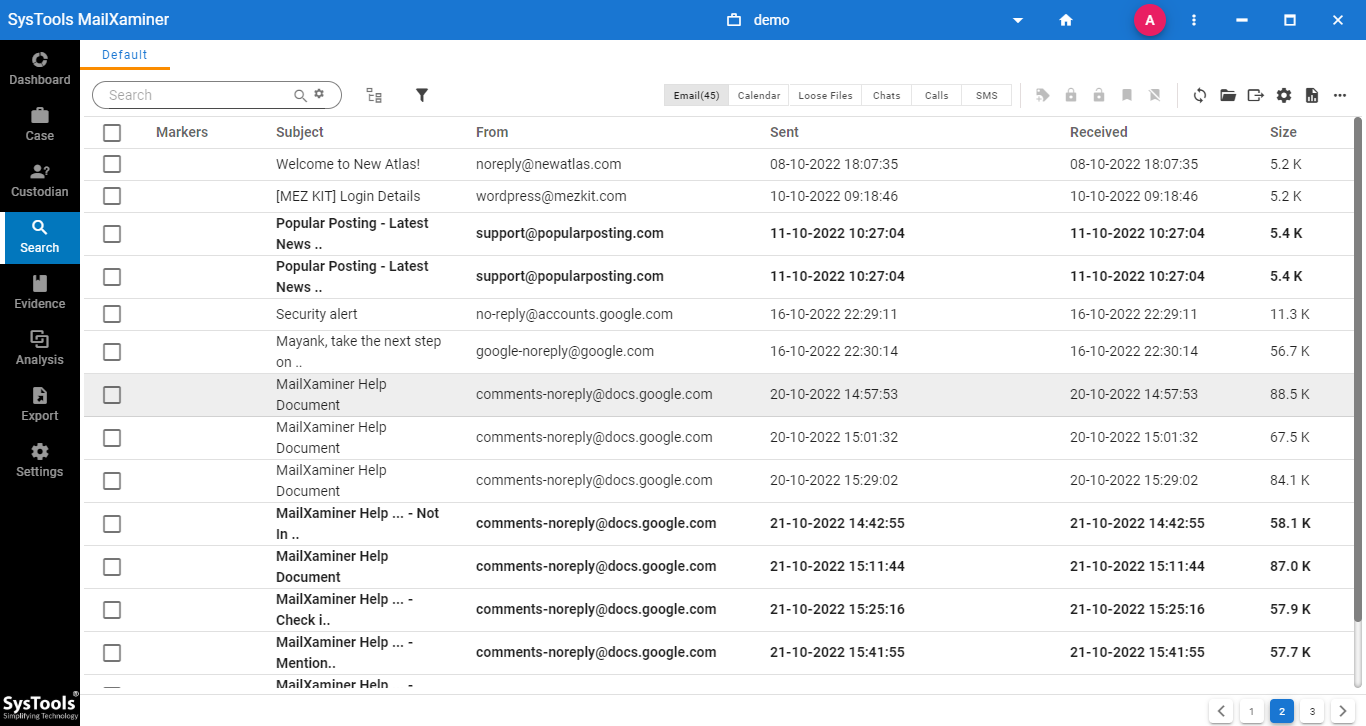This screenshot has width=1366, height=726.
Task: Switch to the Chats tab
Action: tap(887, 95)
